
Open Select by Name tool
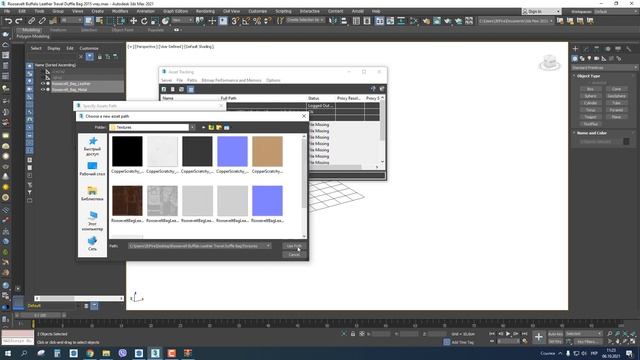pos(99,21)
